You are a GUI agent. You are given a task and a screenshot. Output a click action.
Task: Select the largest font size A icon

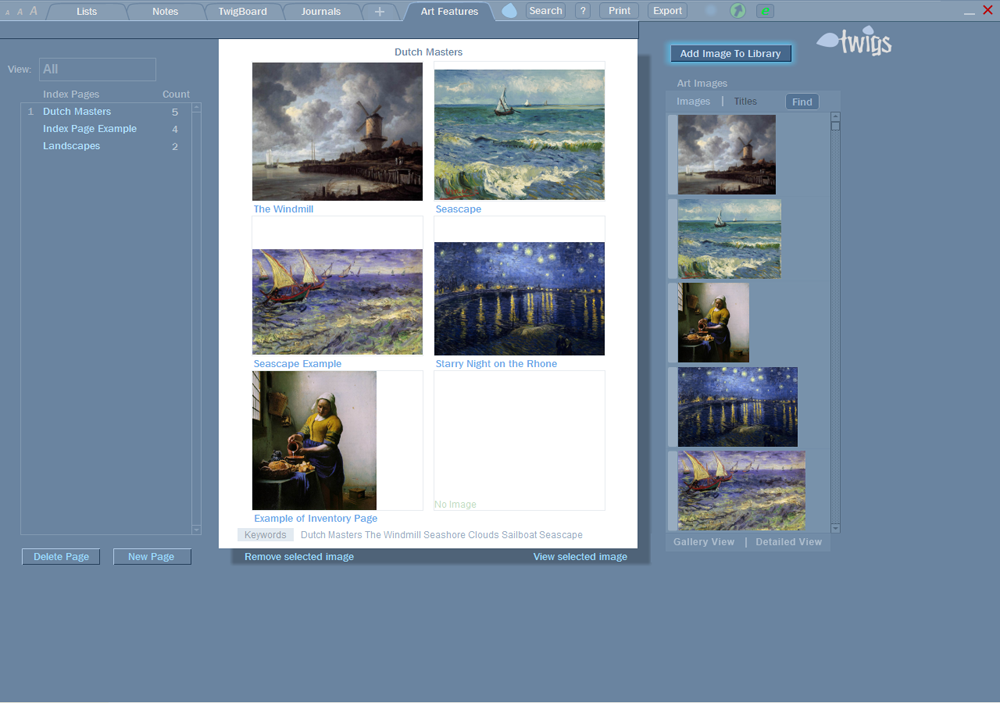[x=33, y=11]
